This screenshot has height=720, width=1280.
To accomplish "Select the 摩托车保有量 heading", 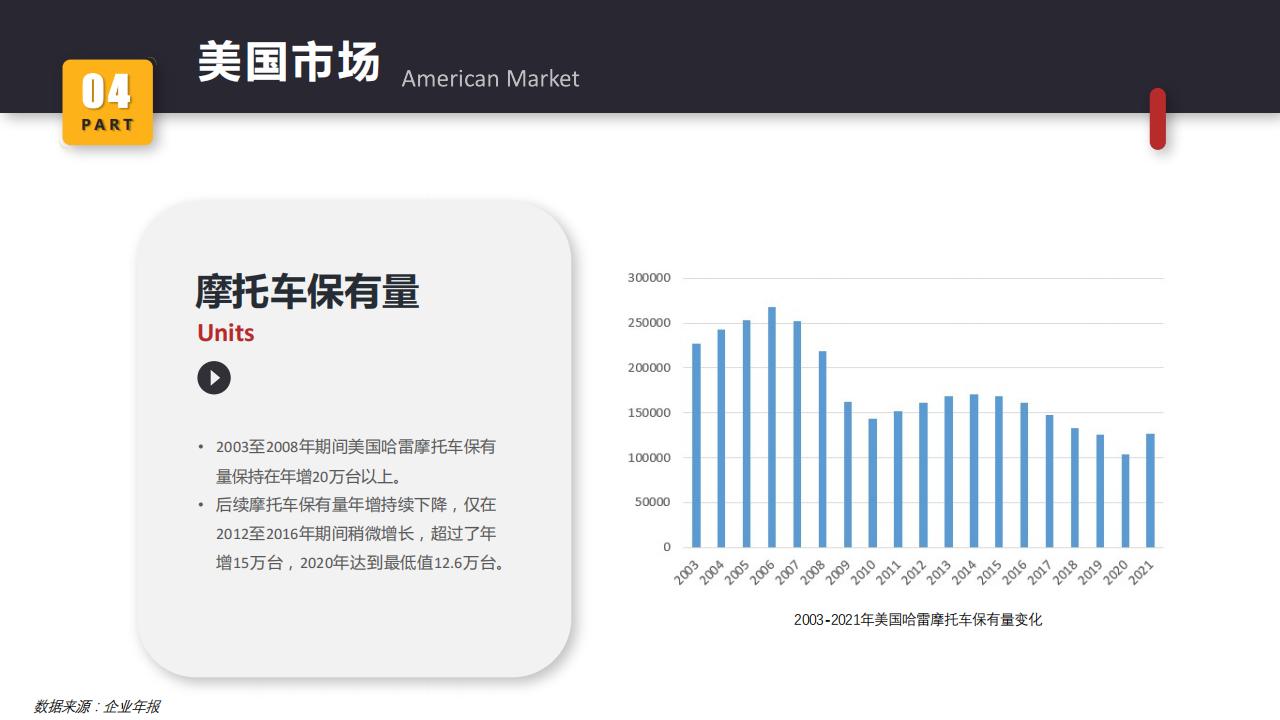I will [307, 291].
